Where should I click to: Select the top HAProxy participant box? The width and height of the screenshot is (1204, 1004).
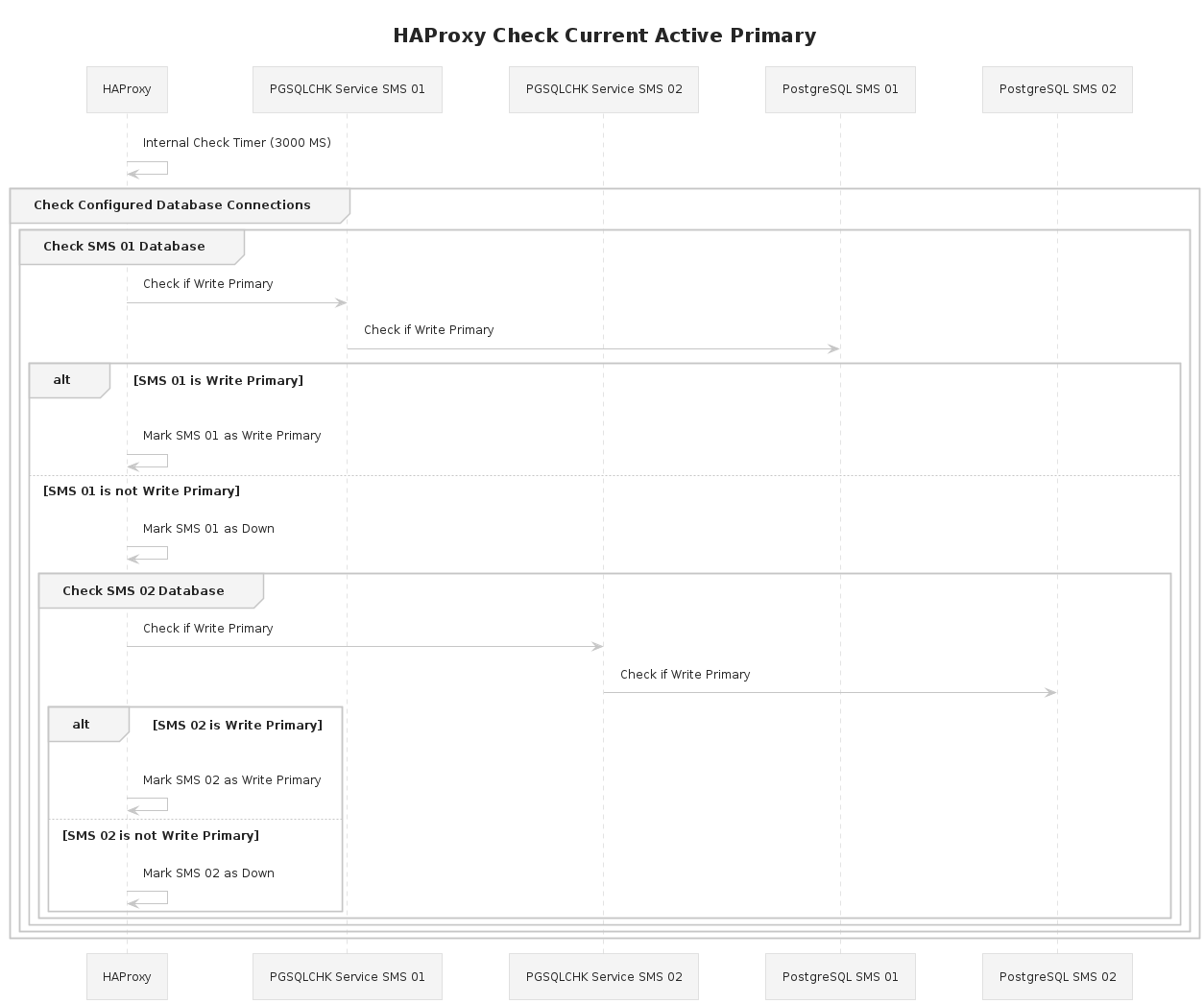pyautogui.click(x=127, y=89)
